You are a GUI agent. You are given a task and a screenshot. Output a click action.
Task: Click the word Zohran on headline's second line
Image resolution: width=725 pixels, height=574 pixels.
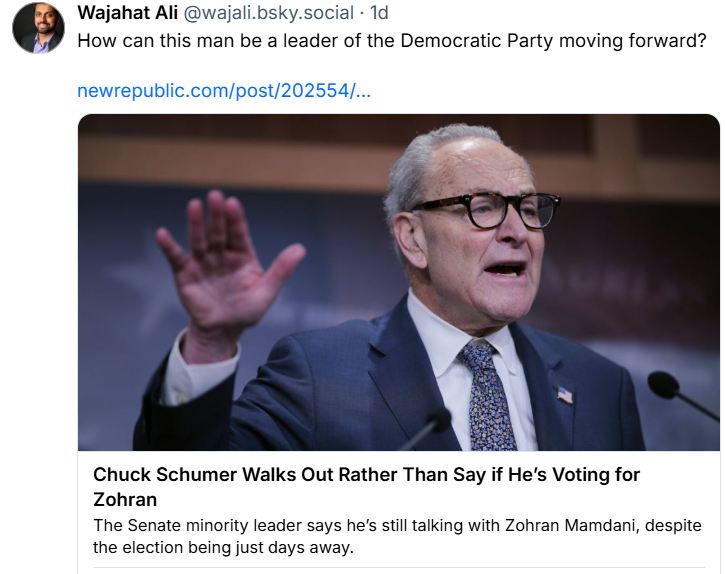click(x=125, y=498)
